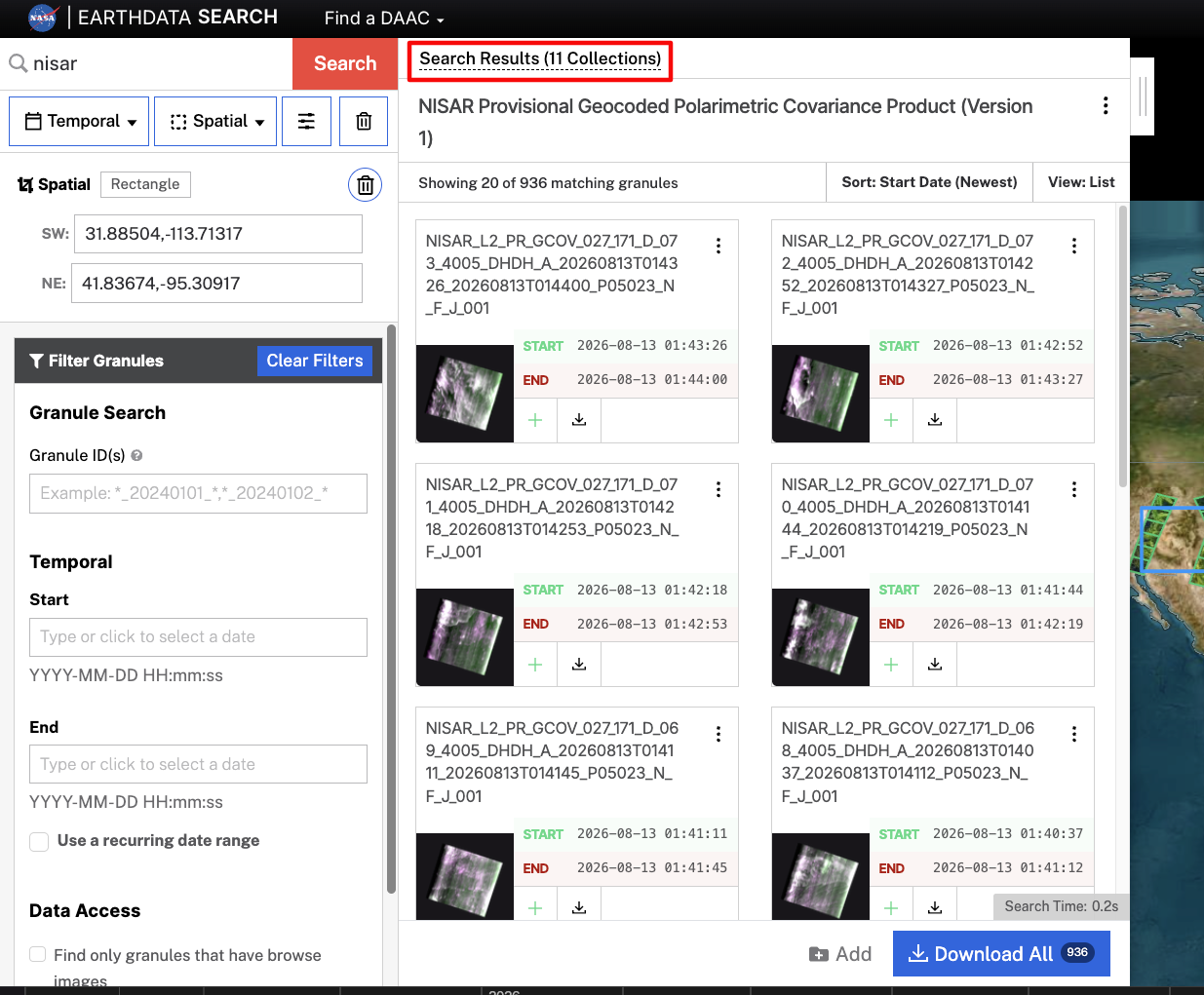Click EARTHDATA SEARCH title link
The image size is (1204, 995).
click(x=177, y=18)
